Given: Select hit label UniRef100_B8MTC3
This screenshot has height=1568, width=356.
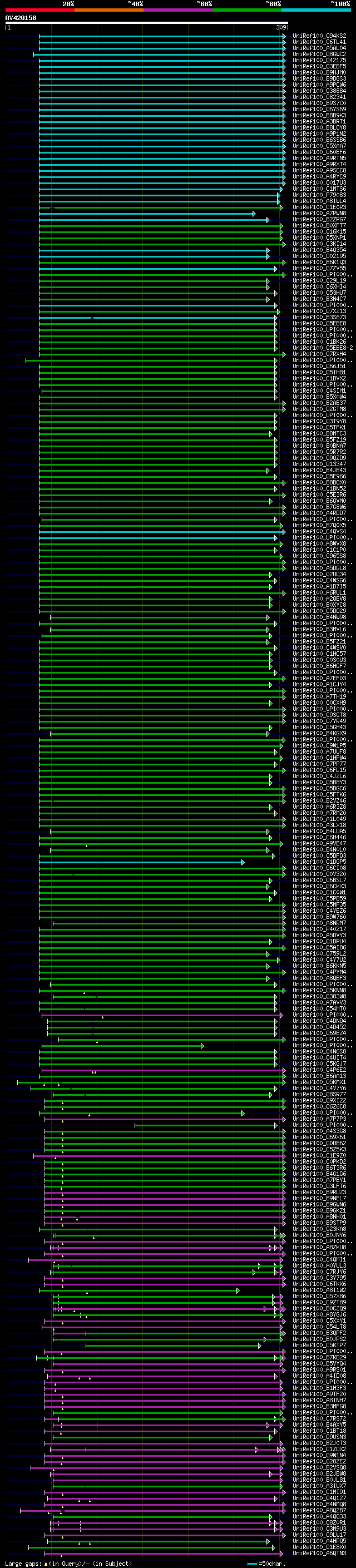Looking at the screenshot, I should coord(319,433).
